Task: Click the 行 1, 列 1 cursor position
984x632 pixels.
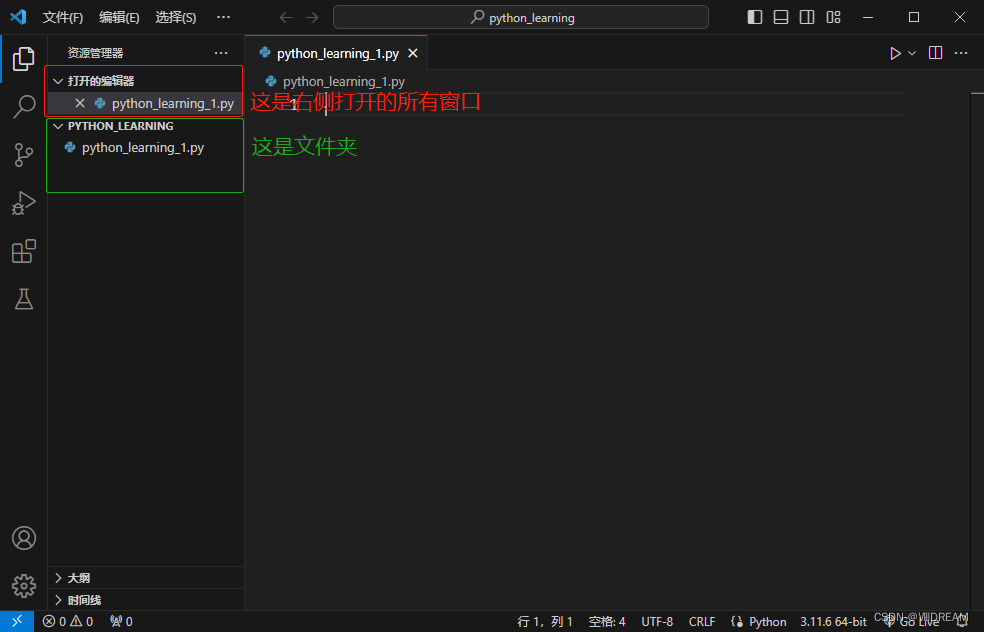Action: pos(545,621)
